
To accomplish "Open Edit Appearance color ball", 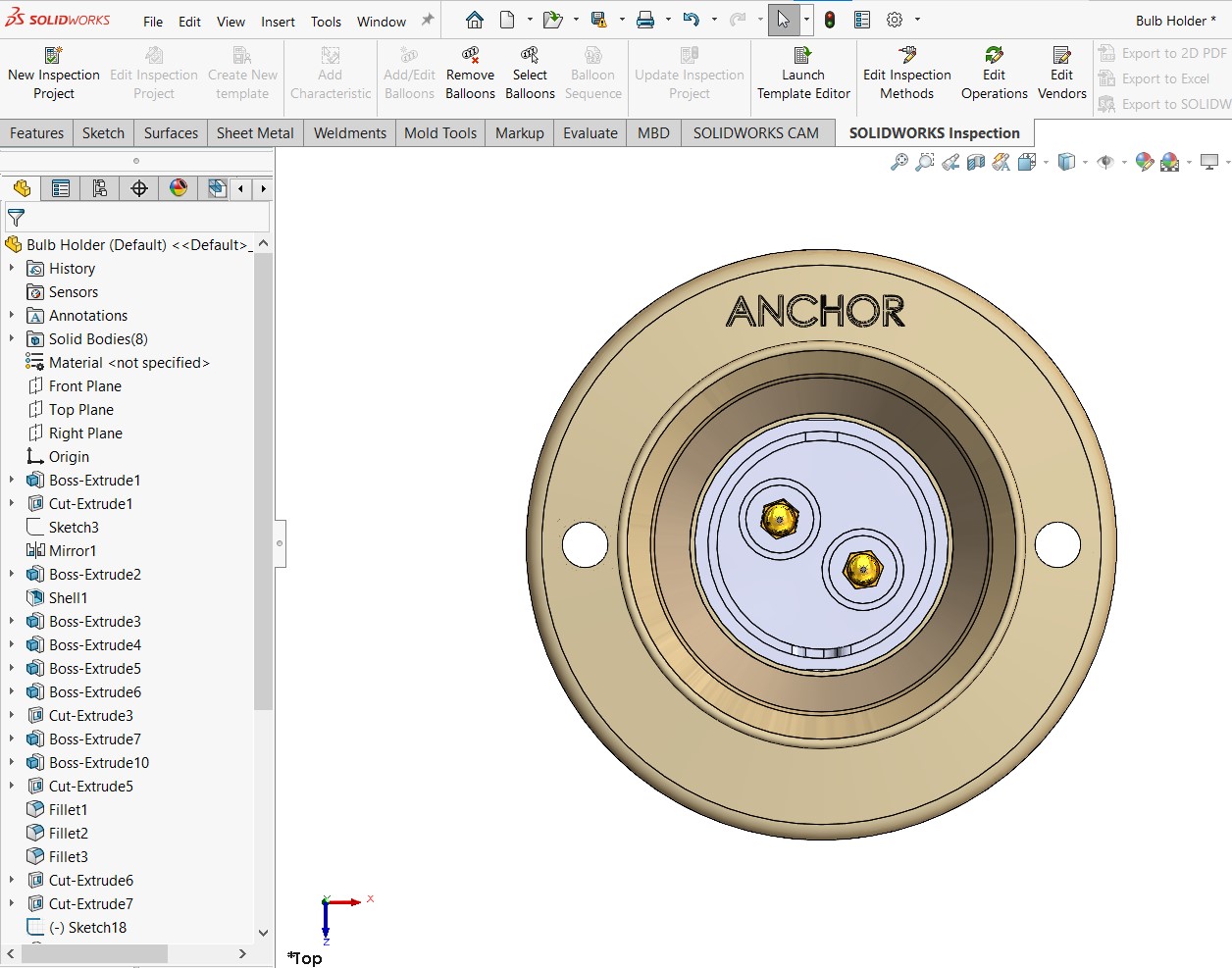I will [x=1144, y=162].
